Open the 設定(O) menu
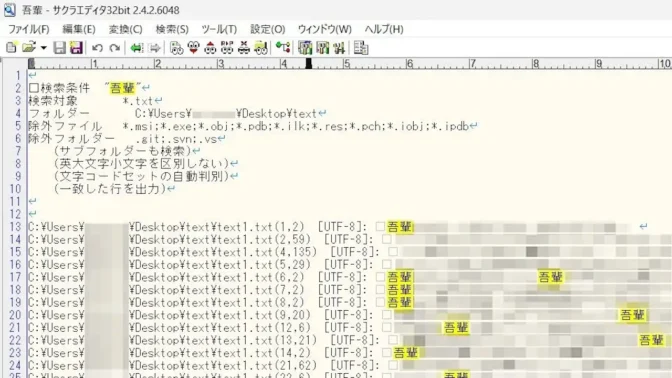The height and width of the screenshot is (378, 672). (267, 29)
